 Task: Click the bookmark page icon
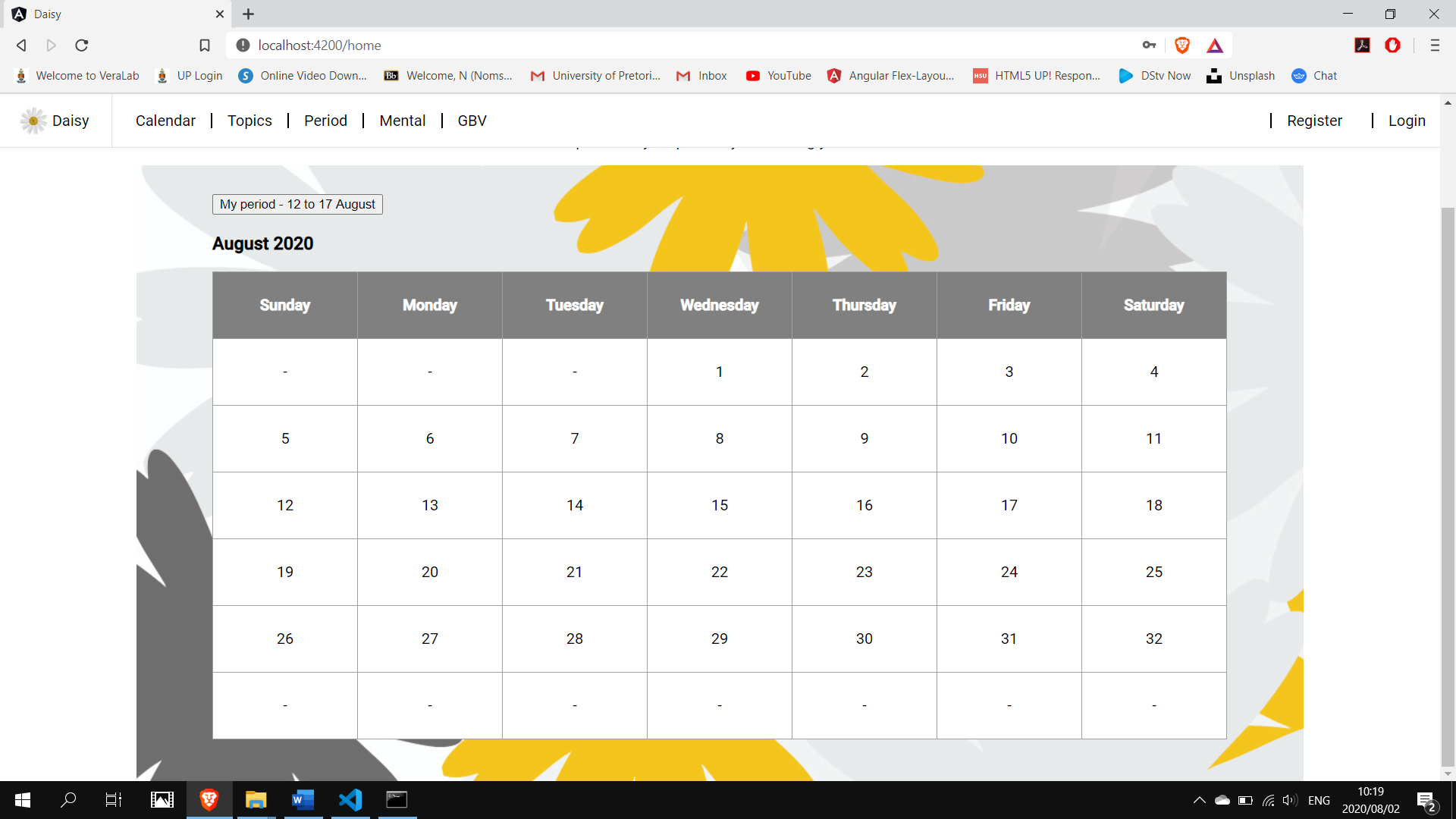tap(205, 45)
